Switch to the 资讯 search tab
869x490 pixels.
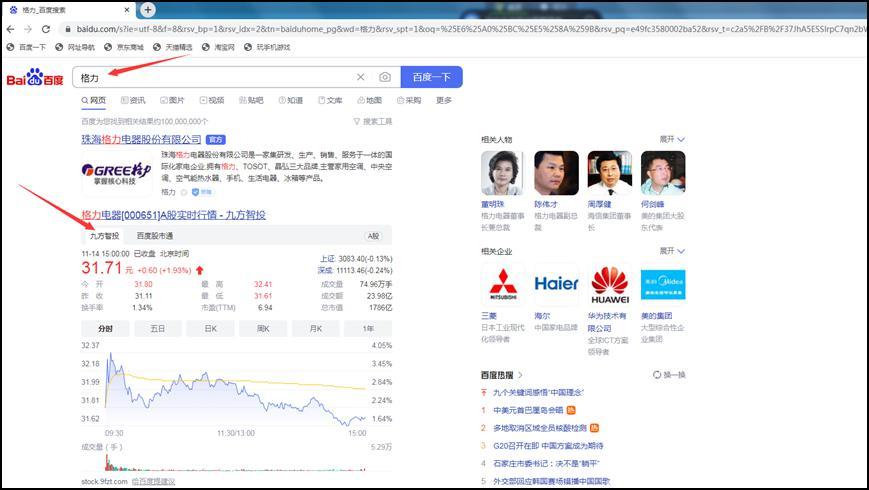tap(133, 100)
